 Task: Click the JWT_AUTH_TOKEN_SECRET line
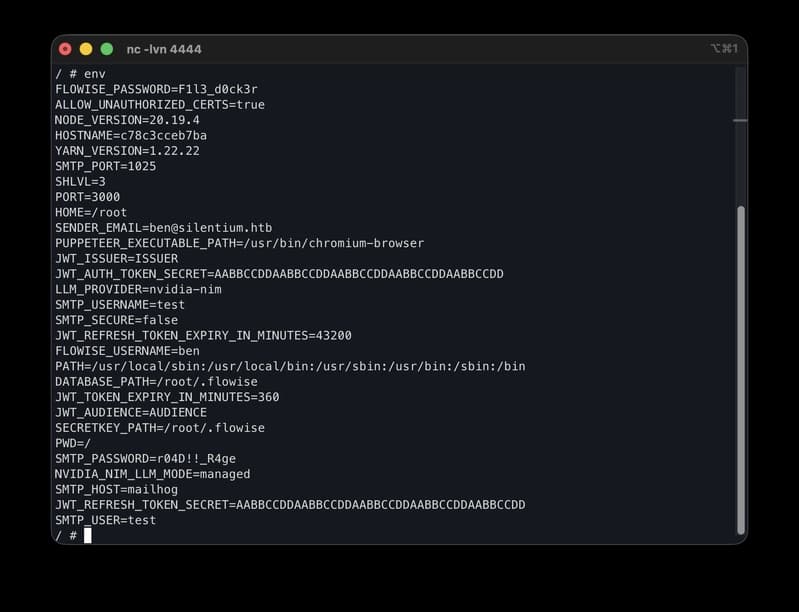pos(279,274)
